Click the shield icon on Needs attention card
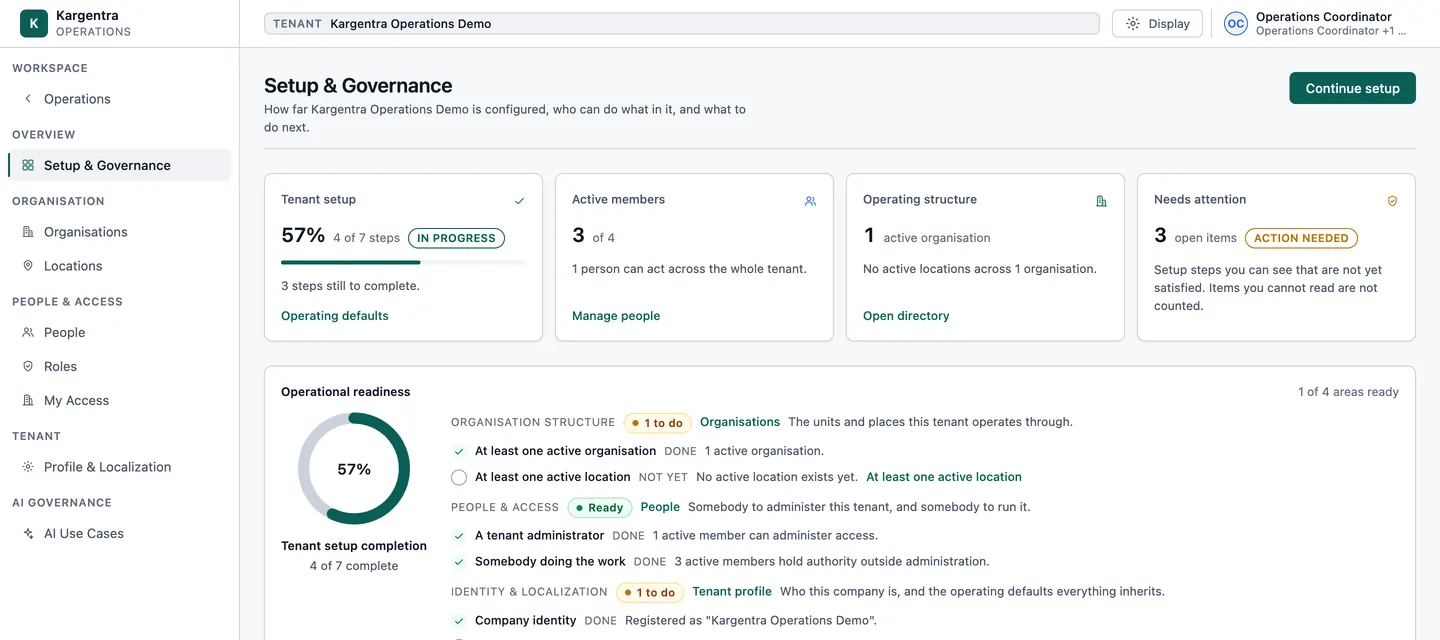 pyautogui.click(x=1392, y=201)
